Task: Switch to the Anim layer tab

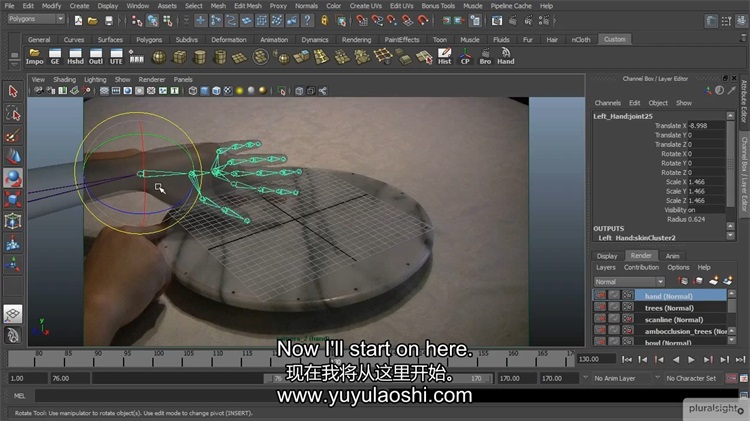Action: pos(672,256)
